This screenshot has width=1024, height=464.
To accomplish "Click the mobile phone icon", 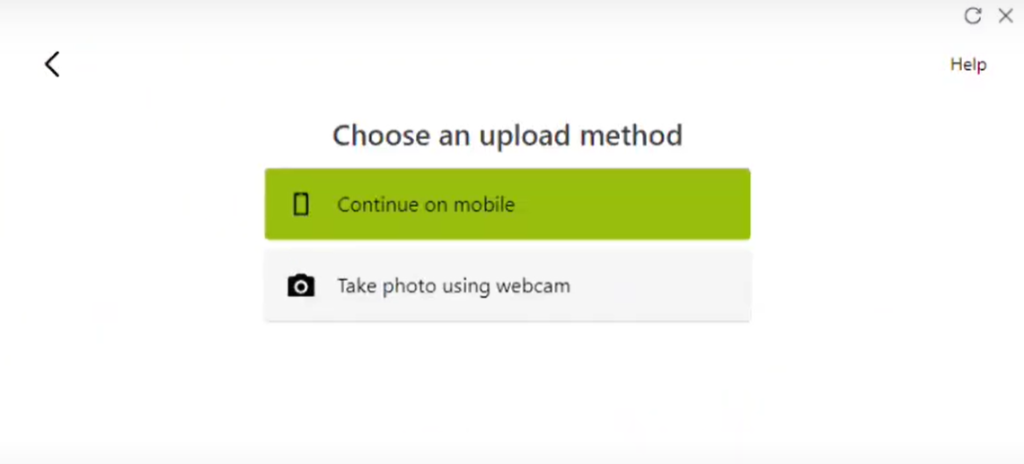I will 300,205.
